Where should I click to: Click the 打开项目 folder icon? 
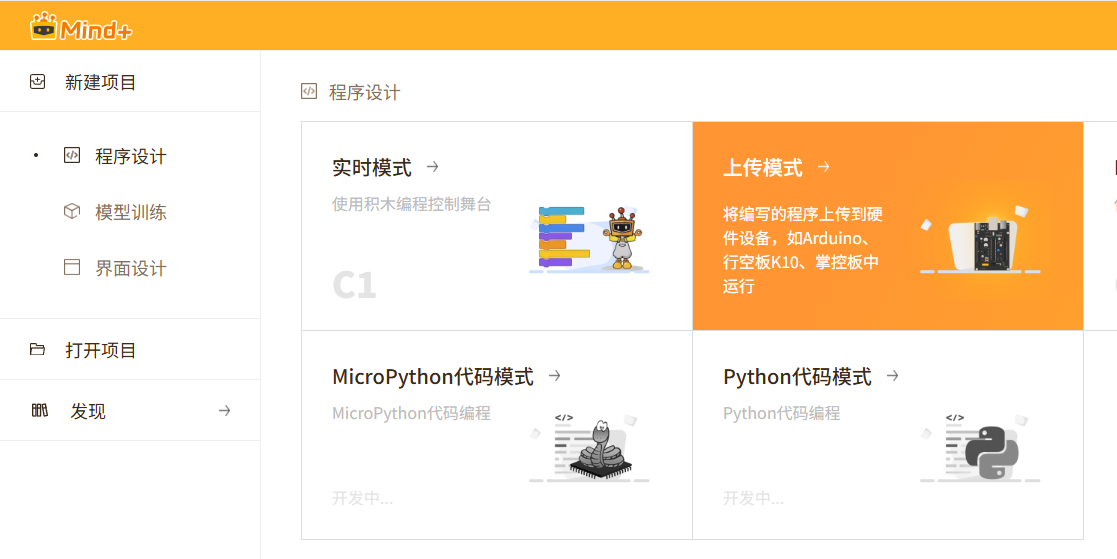point(38,350)
